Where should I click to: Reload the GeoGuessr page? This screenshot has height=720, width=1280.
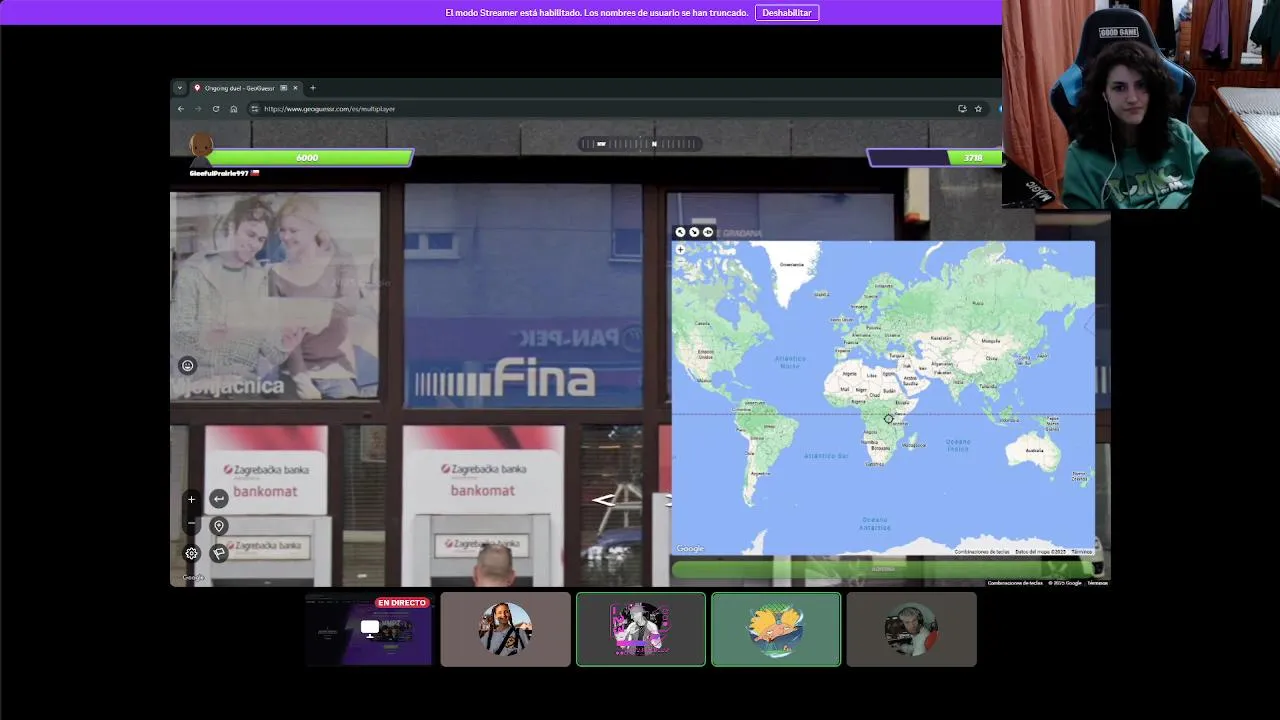click(216, 108)
